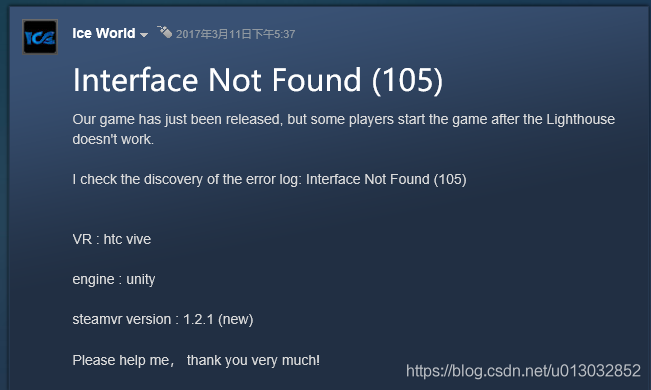Screen dimensions: 651x390
Task: Expand the dropdown arrow beside Ice World
Action: tap(144, 35)
